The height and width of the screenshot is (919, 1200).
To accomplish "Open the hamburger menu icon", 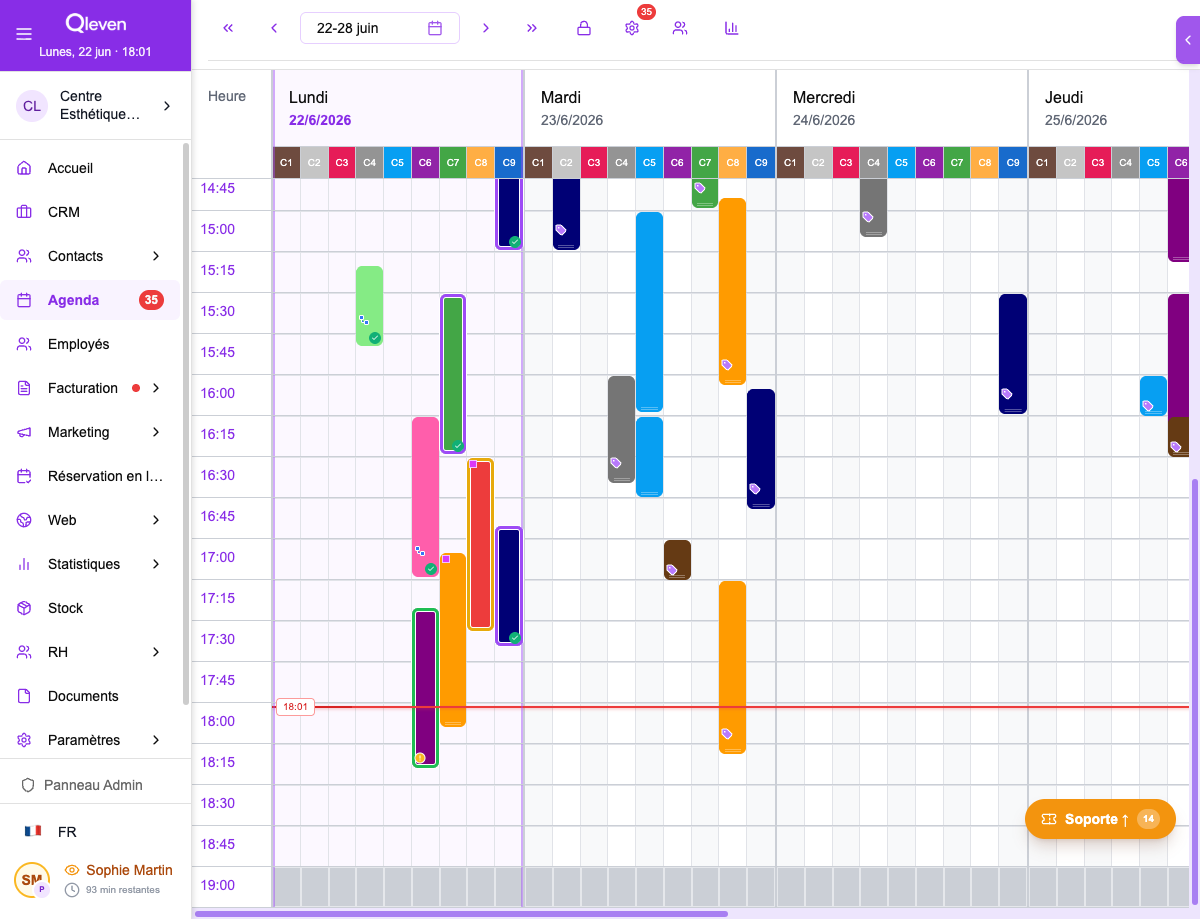I will pos(24,34).
